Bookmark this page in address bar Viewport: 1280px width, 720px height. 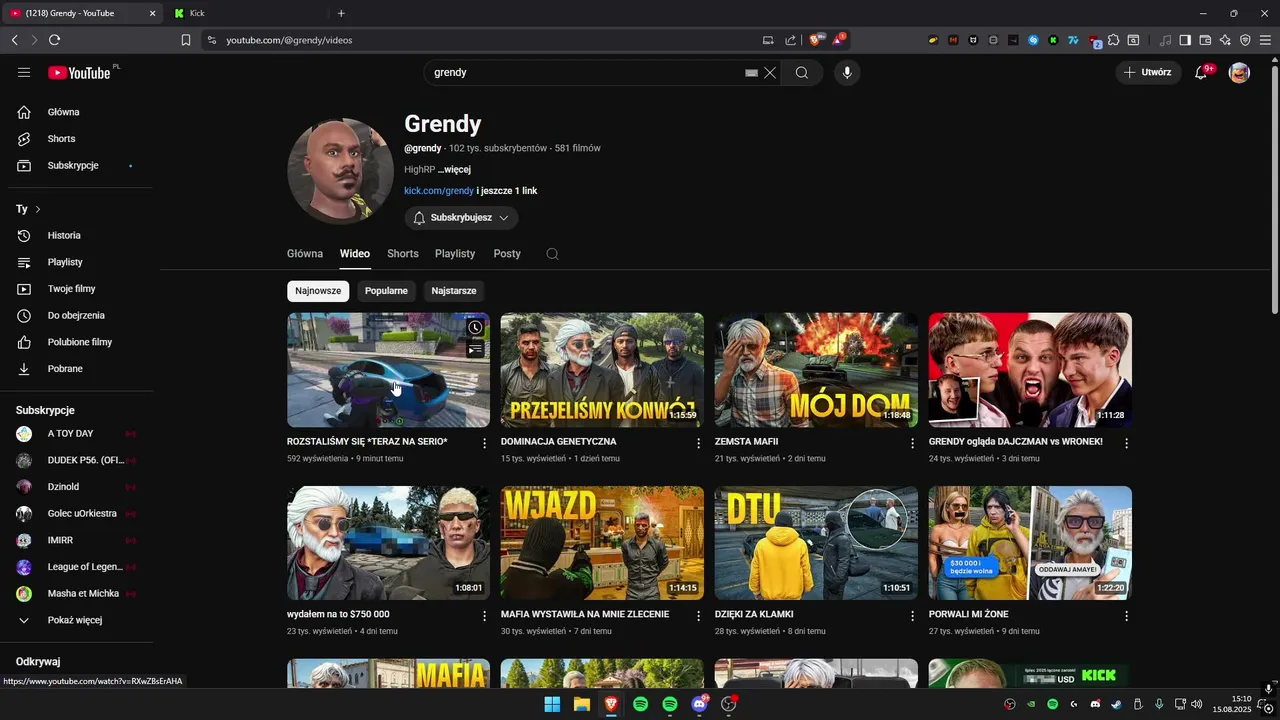[186, 40]
